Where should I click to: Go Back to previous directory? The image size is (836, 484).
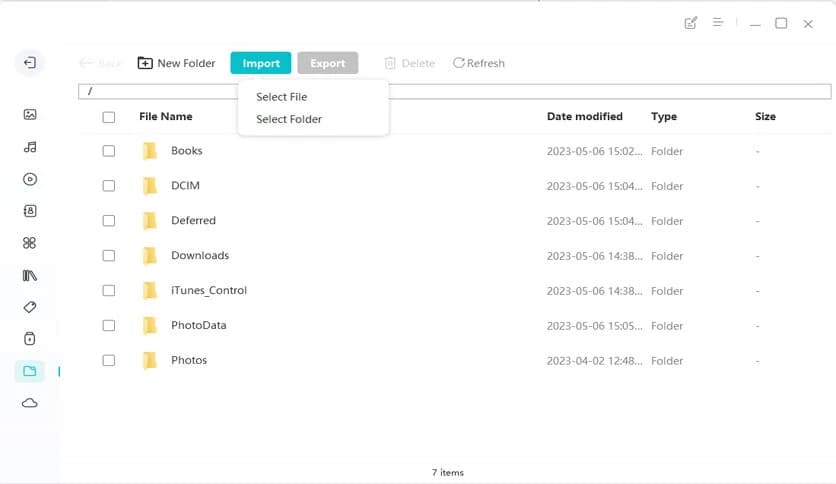(100, 63)
